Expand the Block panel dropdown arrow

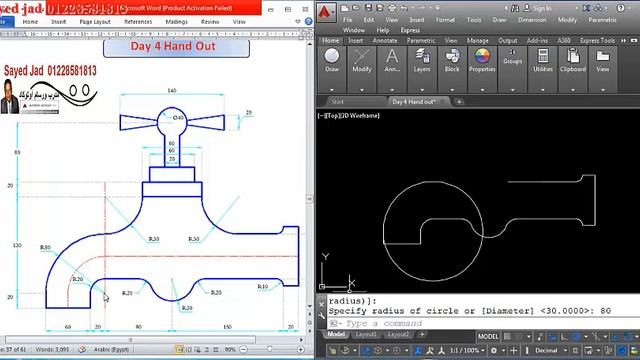(452, 90)
